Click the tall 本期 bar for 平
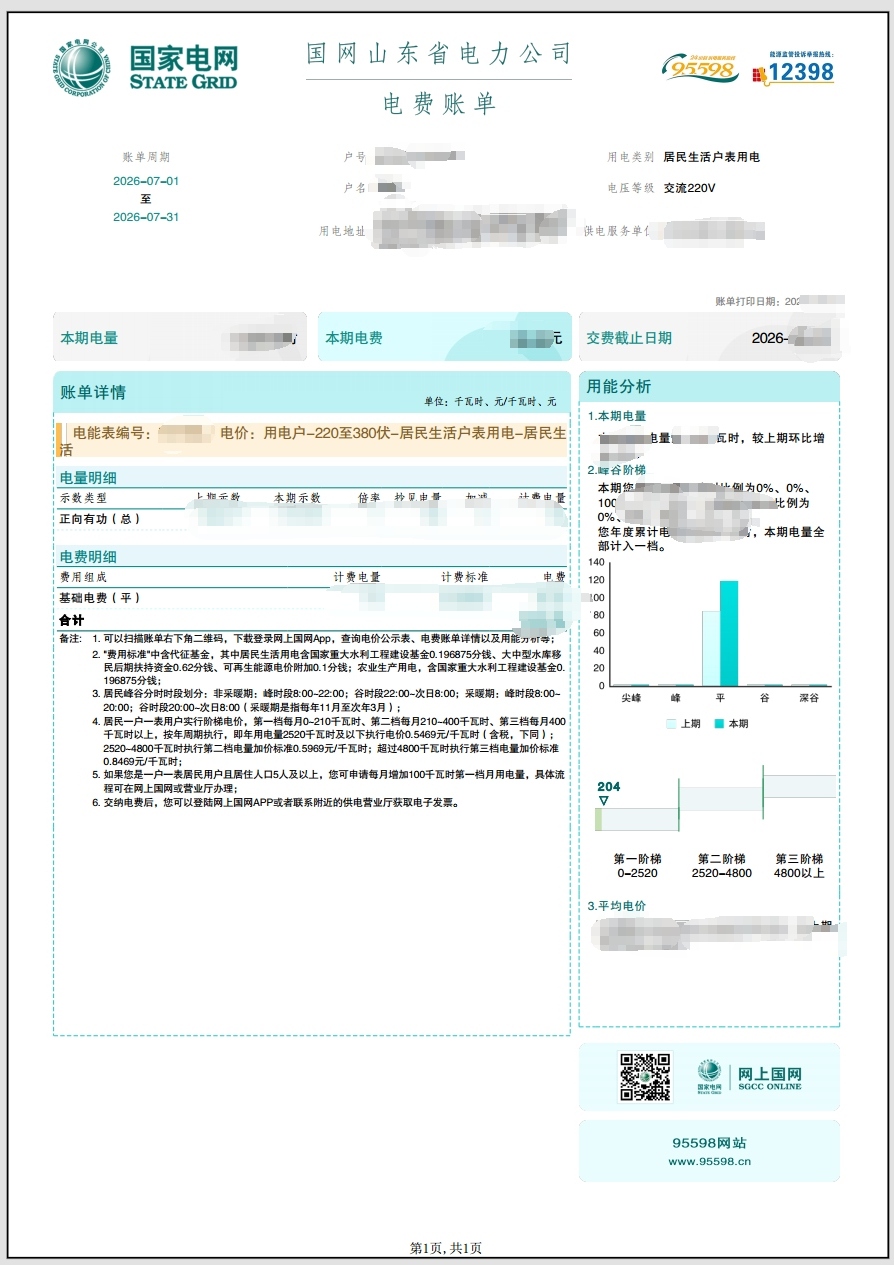This screenshot has width=894, height=1265. pos(729,633)
